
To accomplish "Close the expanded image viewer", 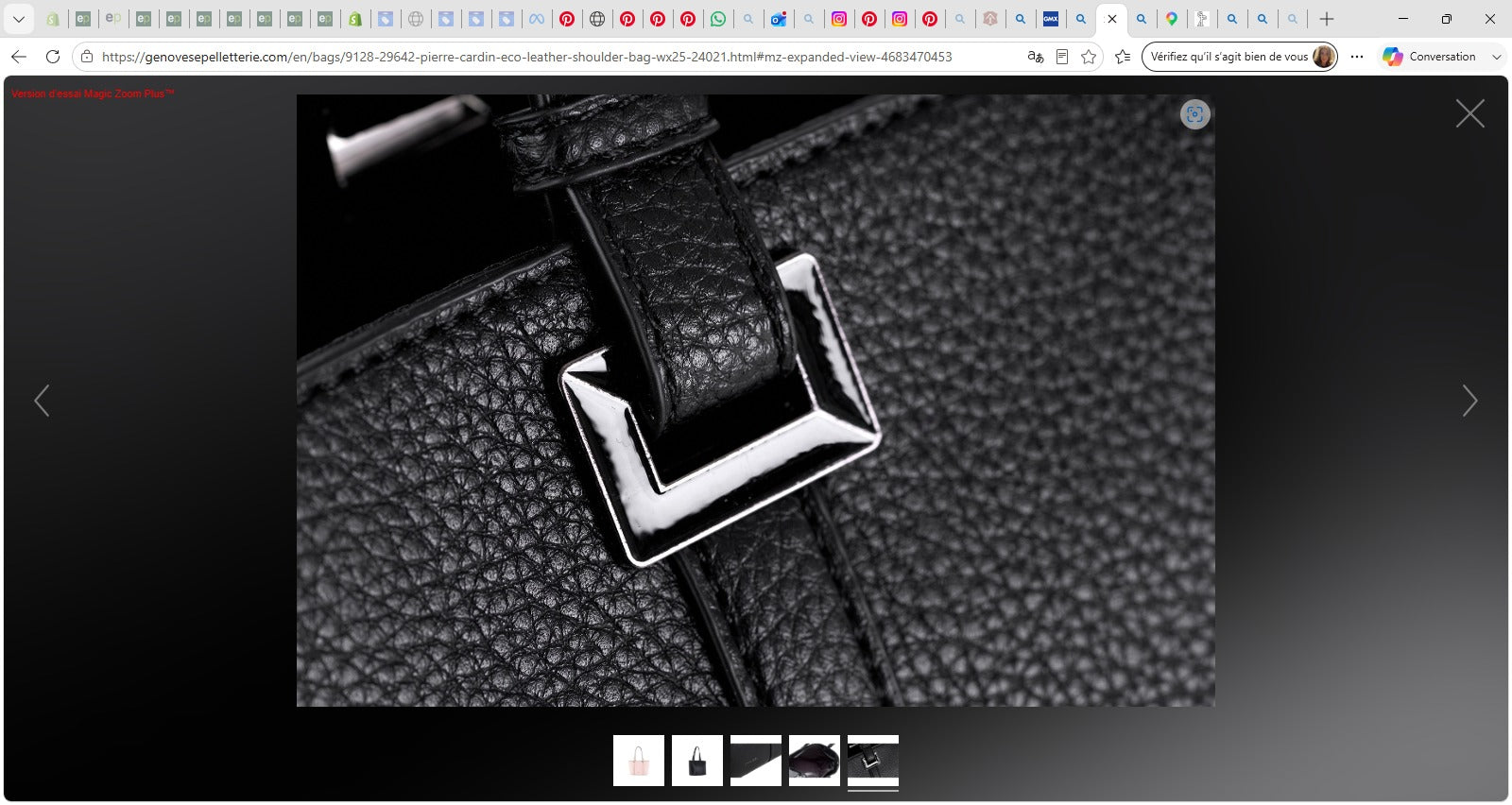I will tap(1469, 113).
